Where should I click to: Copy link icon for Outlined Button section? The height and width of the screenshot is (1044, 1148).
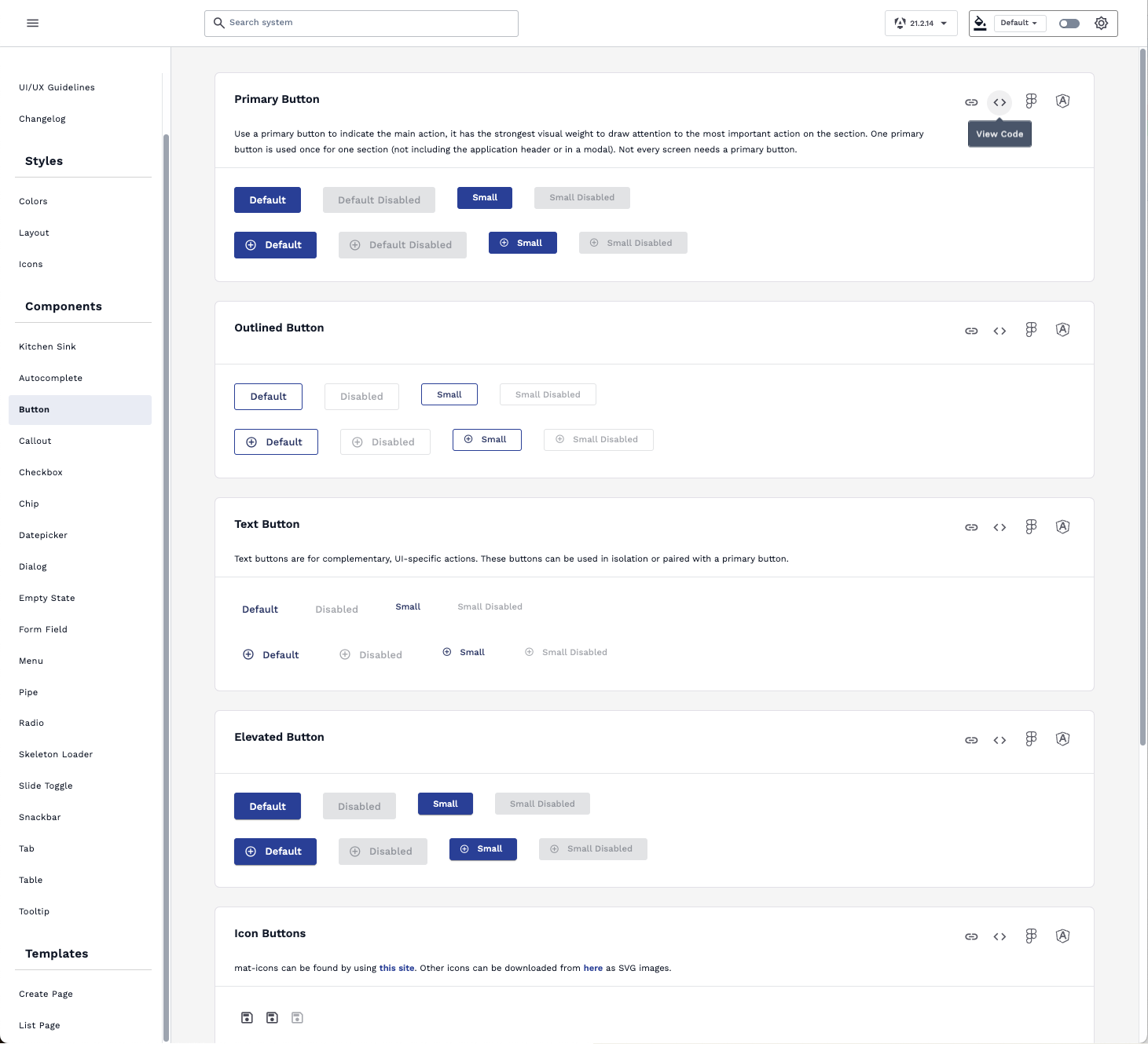pyautogui.click(x=971, y=331)
